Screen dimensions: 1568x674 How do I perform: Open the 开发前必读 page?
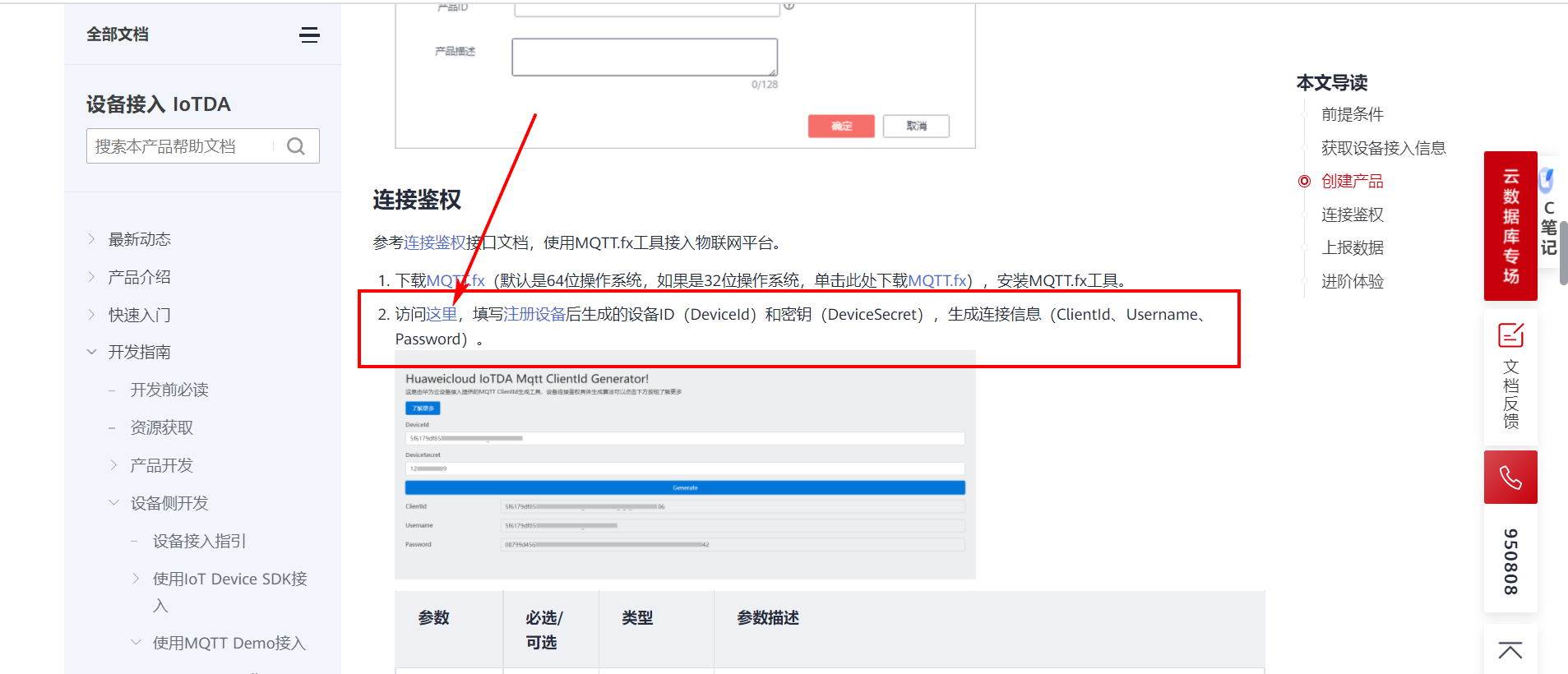pyautogui.click(x=169, y=390)
